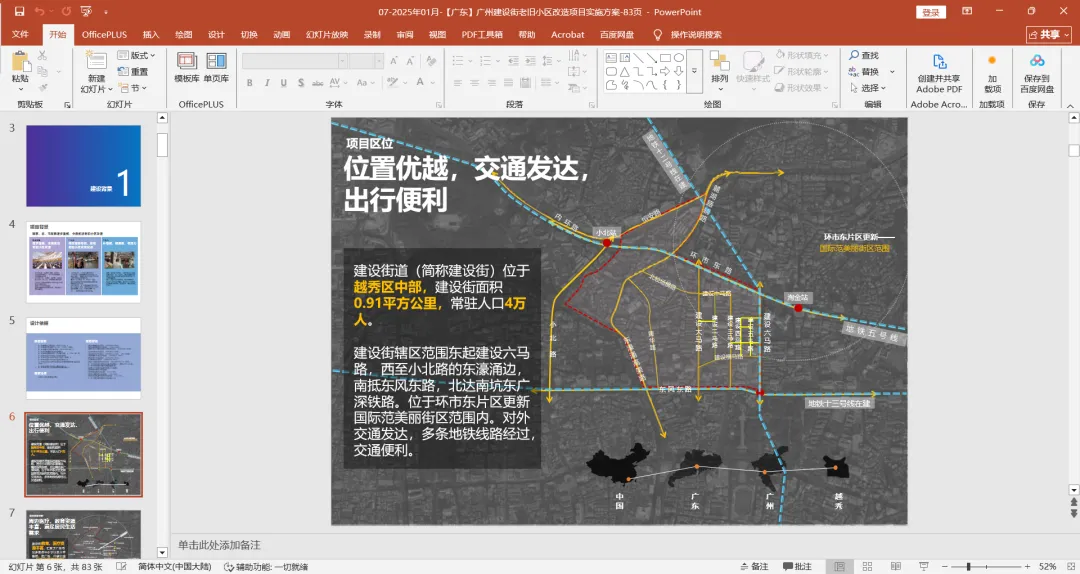The height and width of the screenshot is (574, 1080).
Task: Switch to 设计 Design tab
Action: (x=216, y=34)
